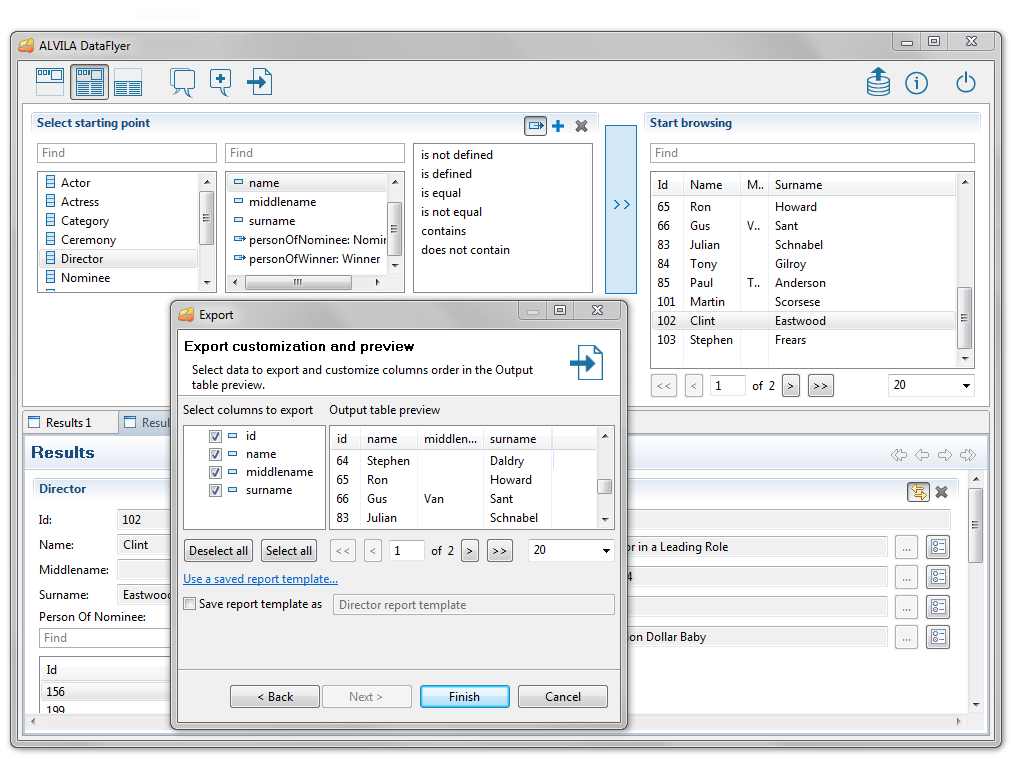Image resolution: width=1011 pixels, height=759 pixels.
Task: Switch to the Results 1 tab
Action: click(68, 423)
